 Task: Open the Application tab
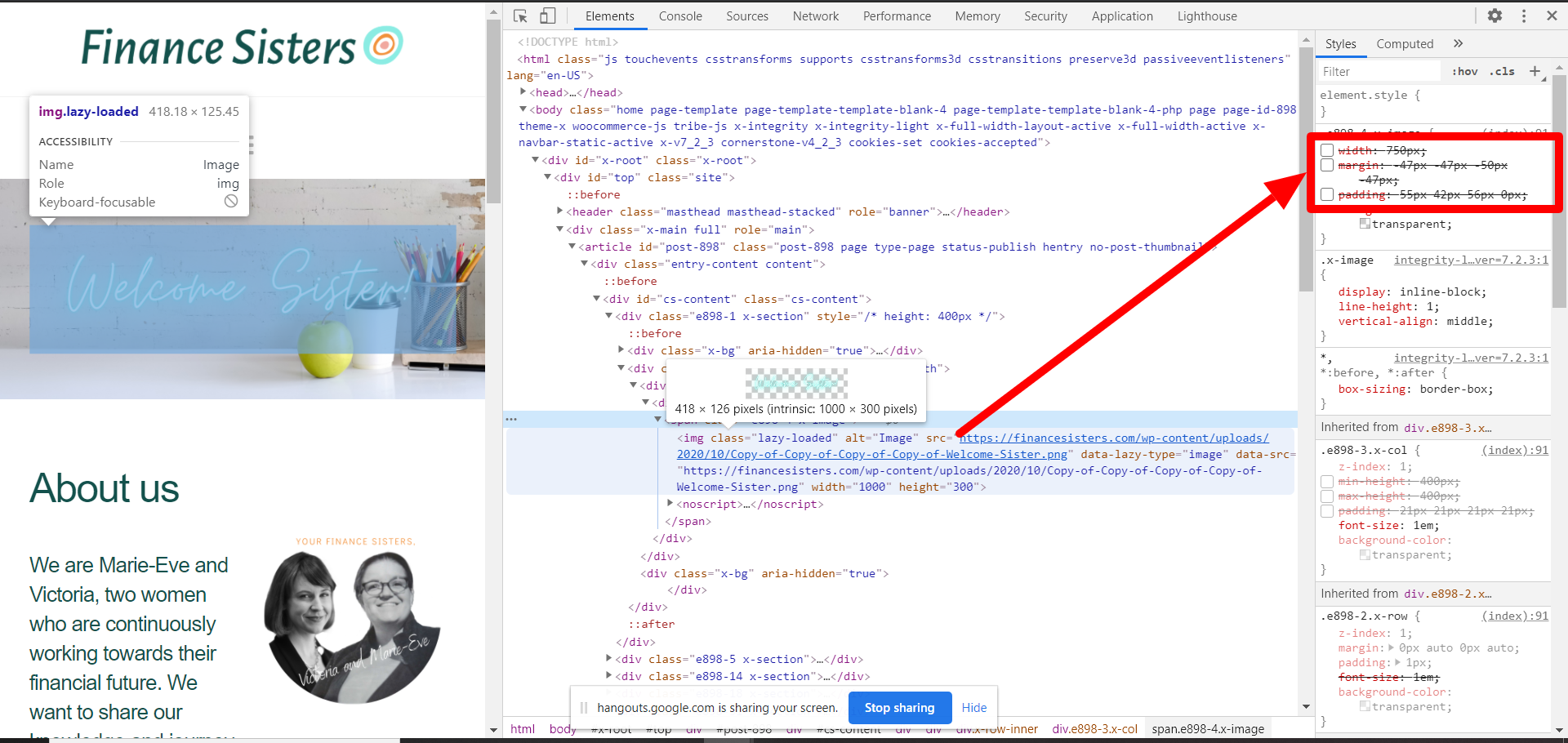[x=1122, y=16]
